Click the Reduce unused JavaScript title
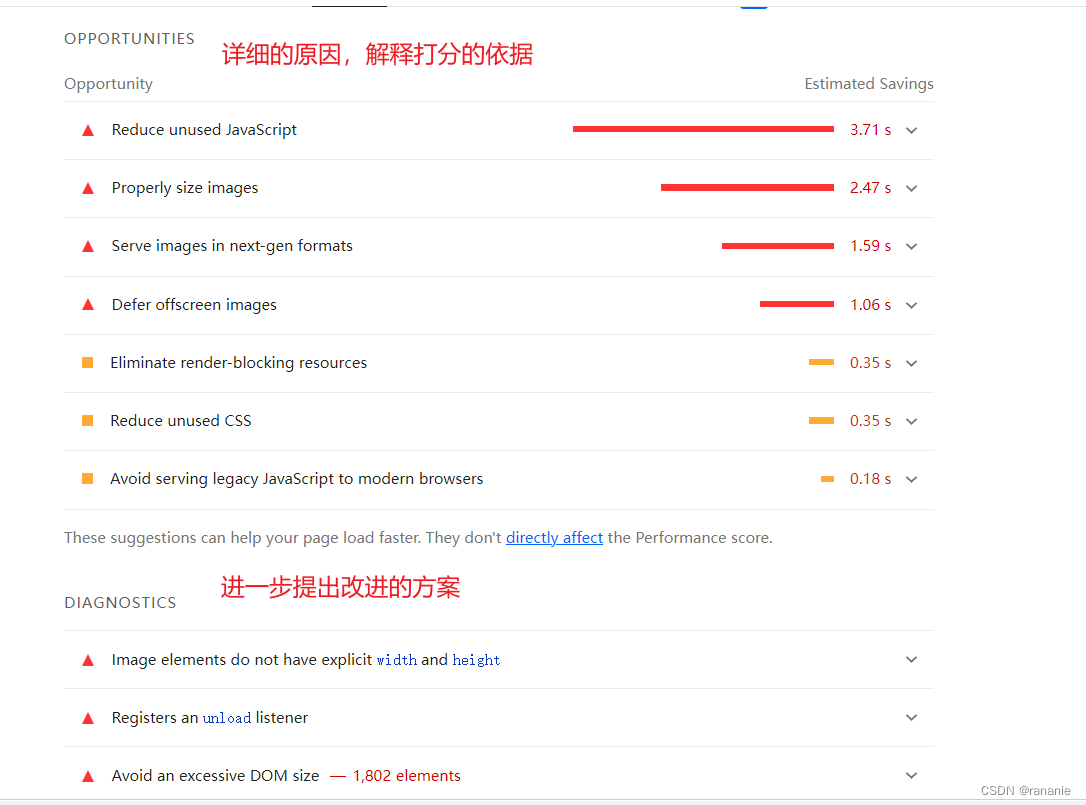The width and height of the screenshot is (1086, 805). click(x=204, y=130)
